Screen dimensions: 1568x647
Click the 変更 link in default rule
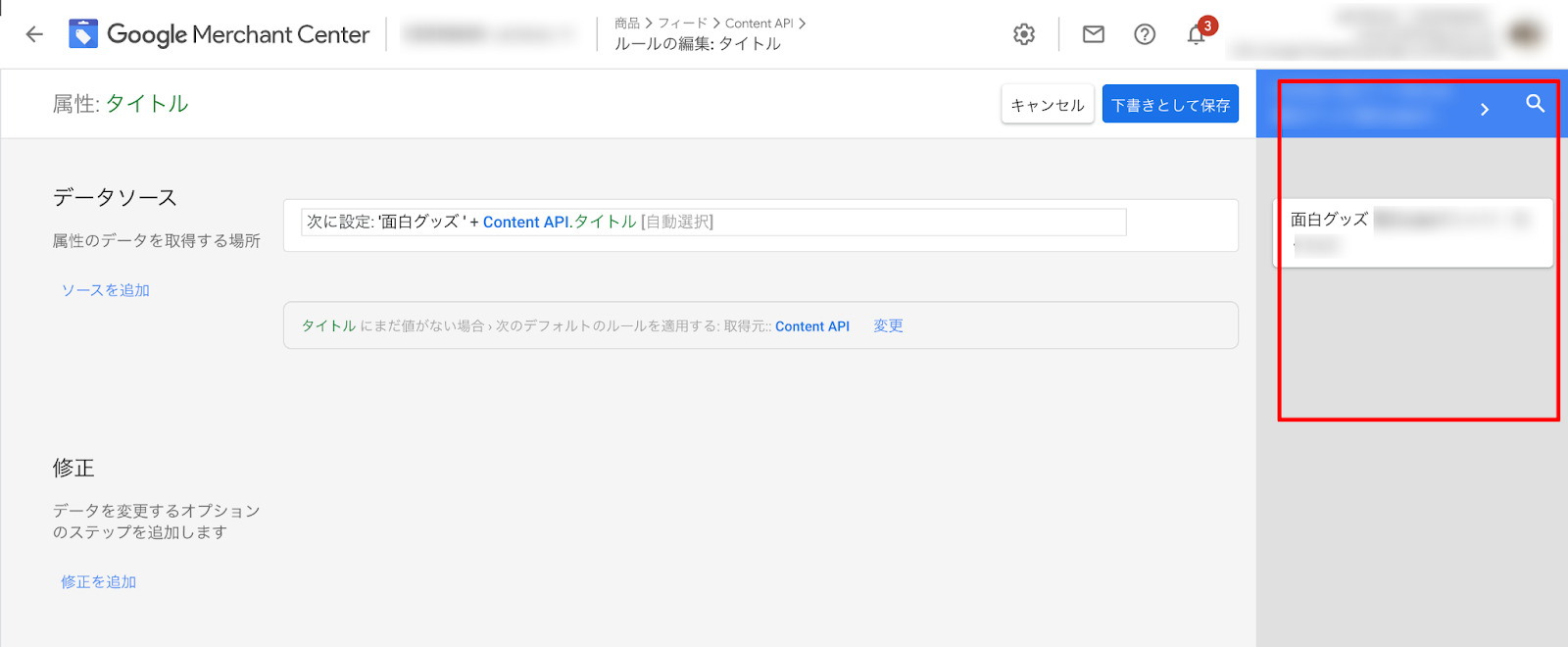click(888, 325)
